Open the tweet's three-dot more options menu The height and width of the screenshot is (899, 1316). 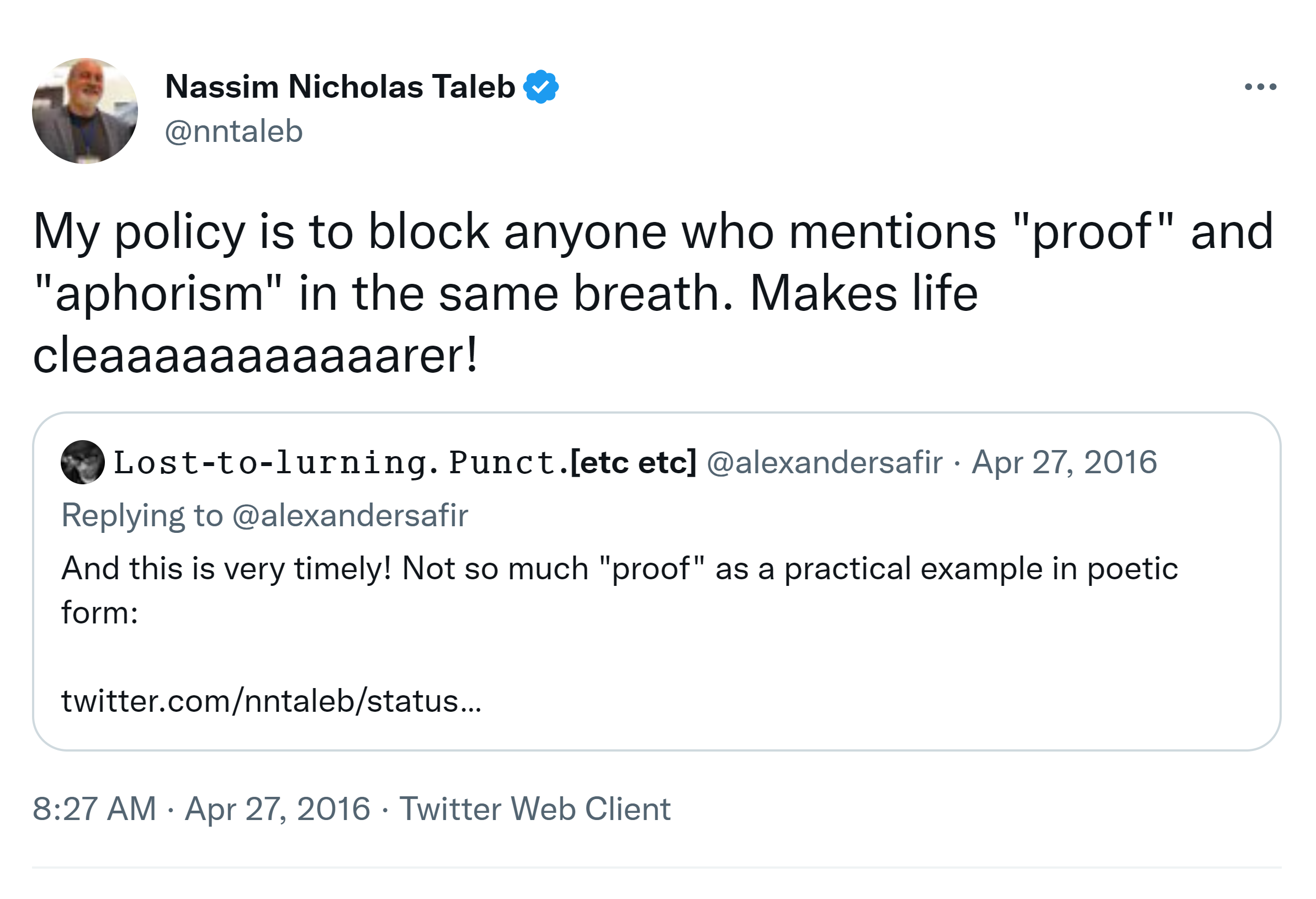[1260, 87]
